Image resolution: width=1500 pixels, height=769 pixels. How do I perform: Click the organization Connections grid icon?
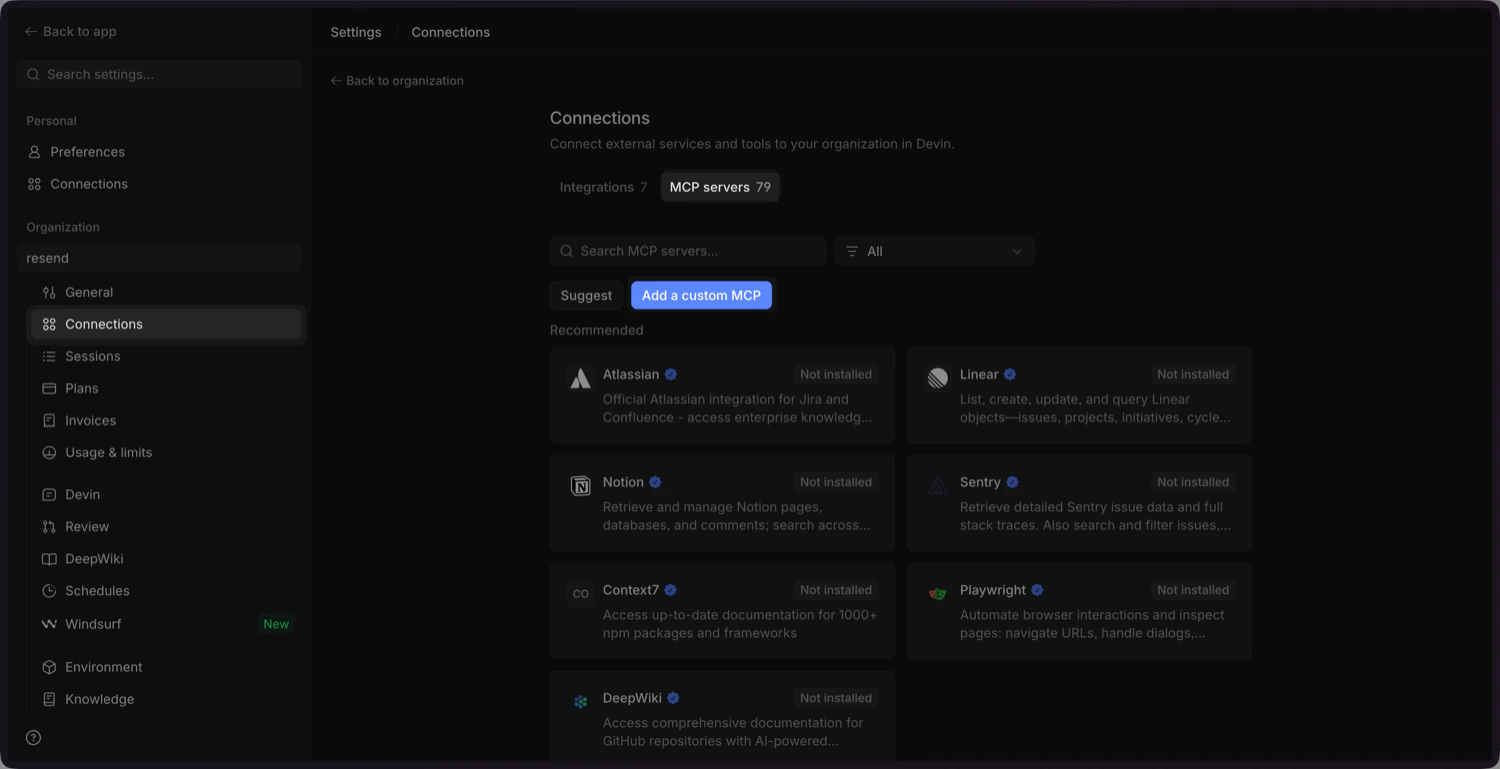point(49,324)
